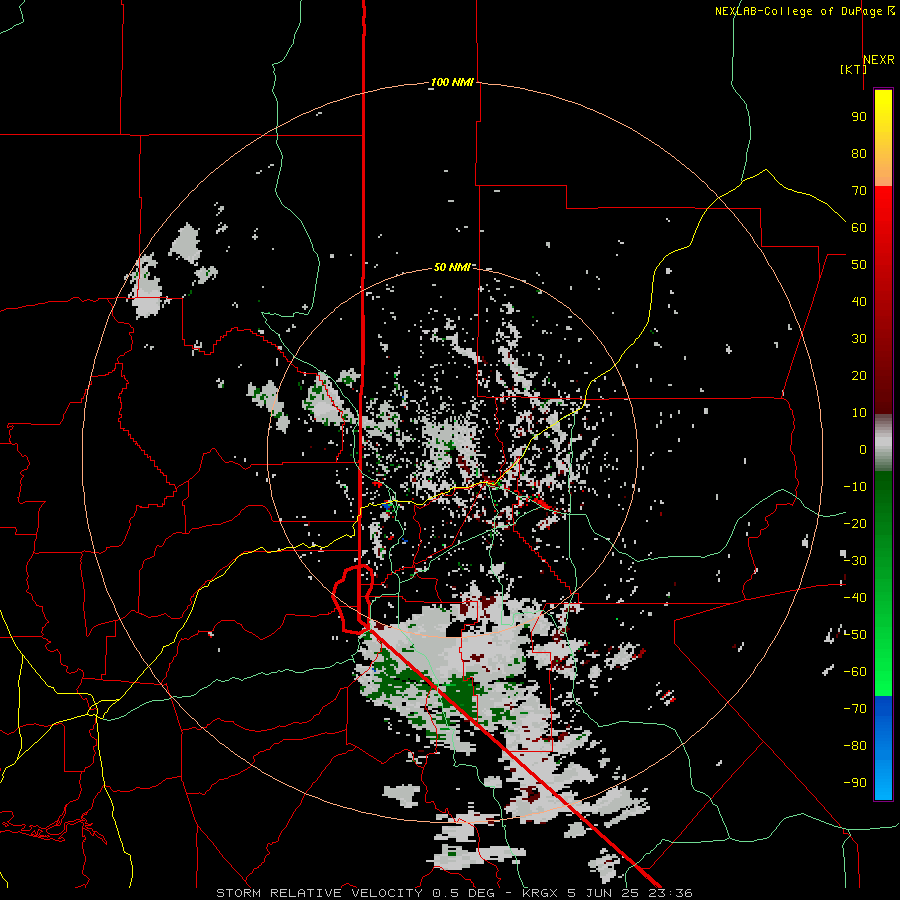
Task: Click the 40 value on the velocity scale
Action: (x=859, y=302)
